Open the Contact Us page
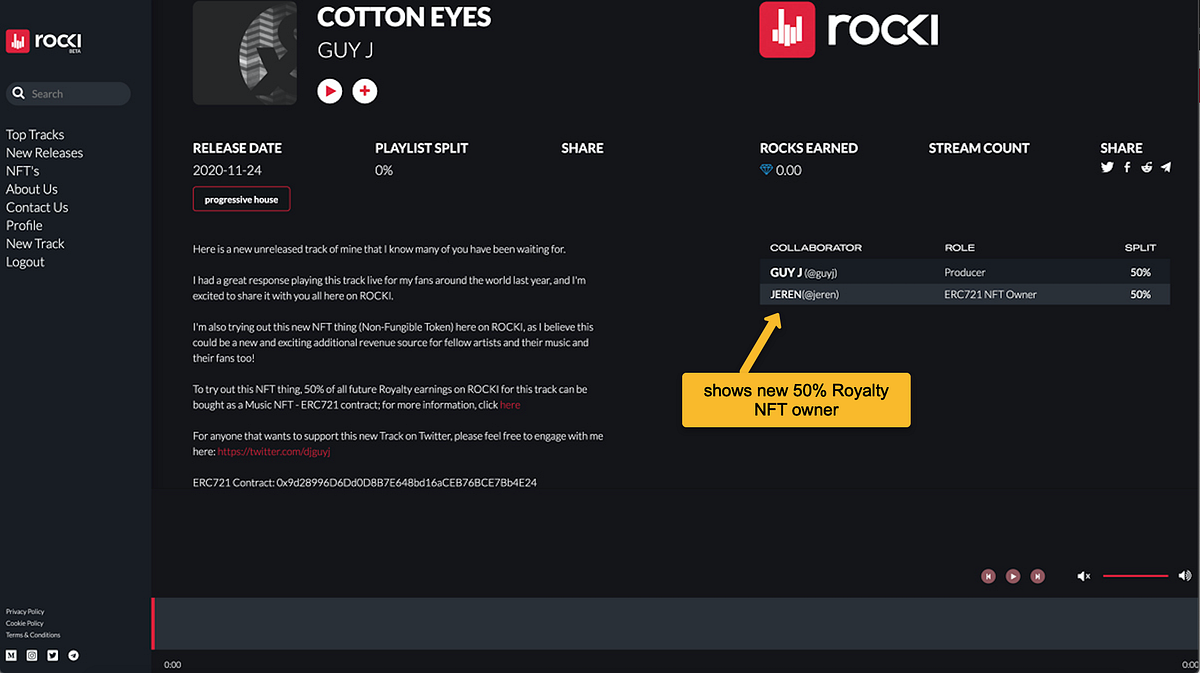The image size is (1200, 673). pos(37,207)
